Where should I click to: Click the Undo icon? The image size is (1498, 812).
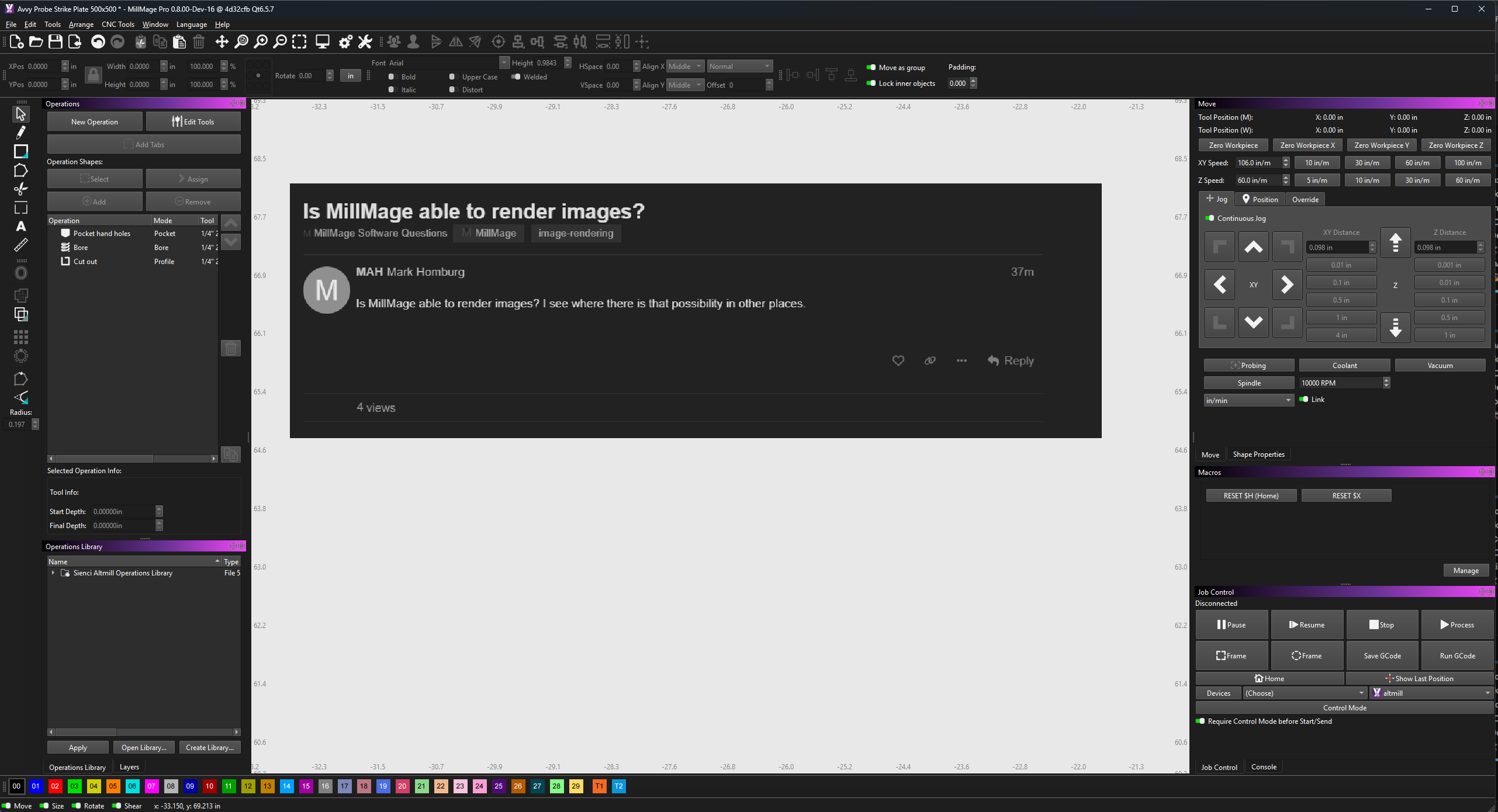98,41
